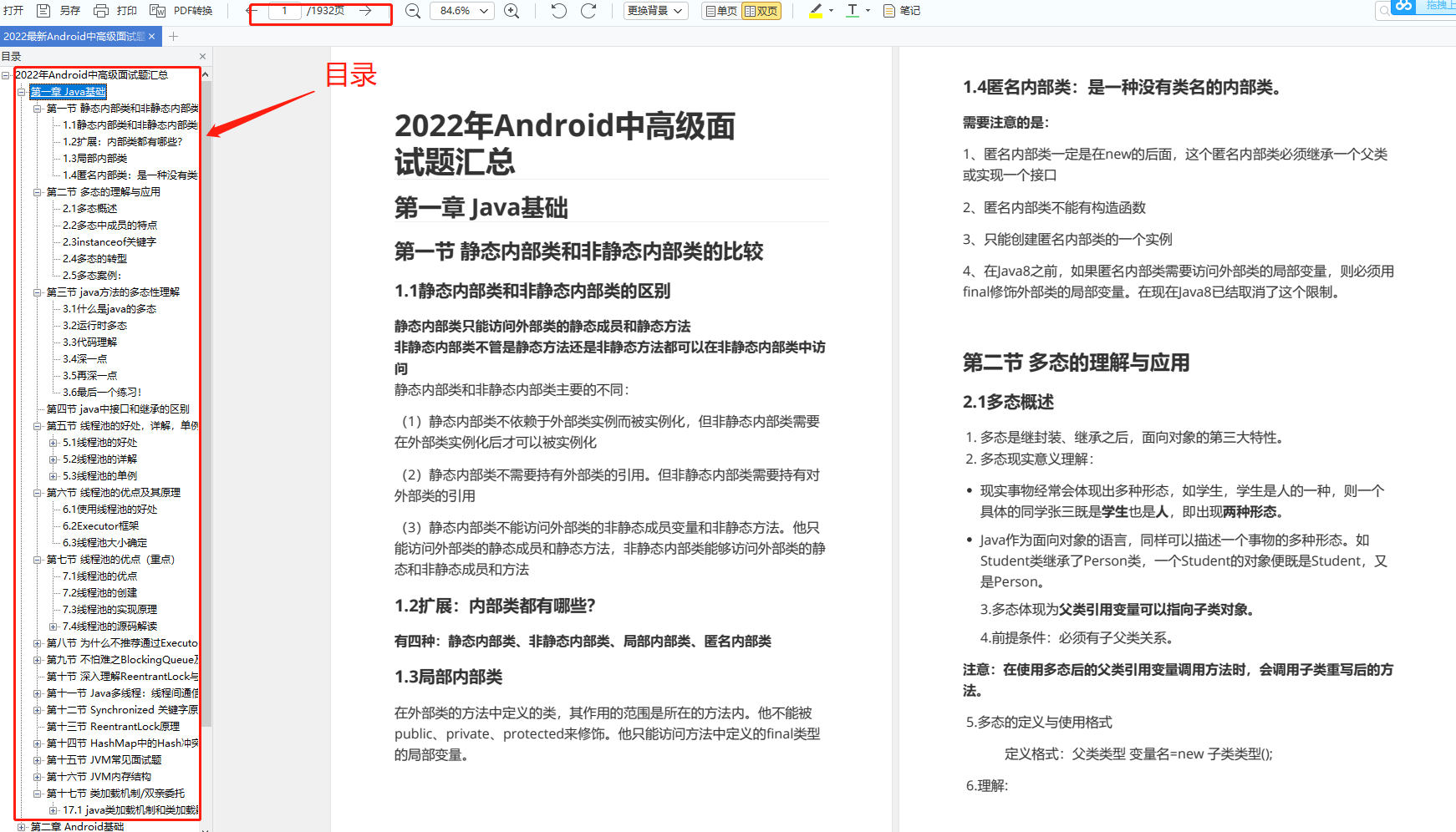Click the 另存 label in the toolbar
Screen dimensions: 1456x832
[x=70, y=11]
